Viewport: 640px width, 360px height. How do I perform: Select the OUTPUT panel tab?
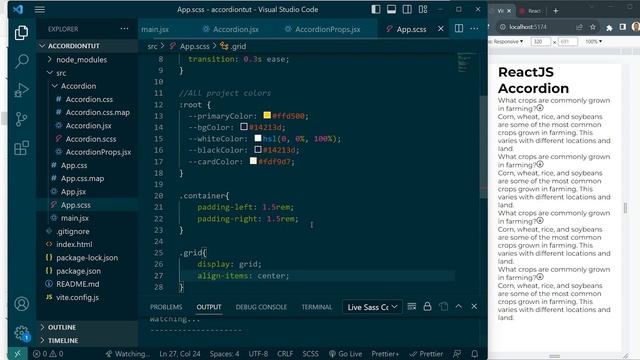[x=209, y=307]
